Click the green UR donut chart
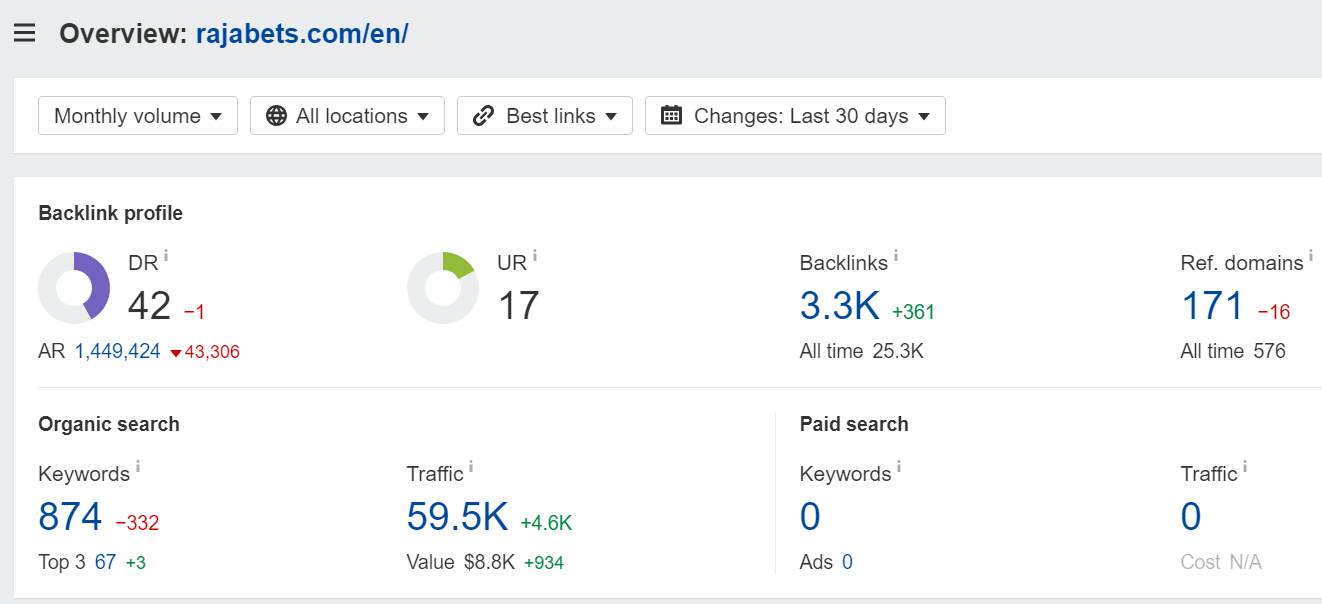The width and height of the screenshot is (1322, 604). (443, 288)
